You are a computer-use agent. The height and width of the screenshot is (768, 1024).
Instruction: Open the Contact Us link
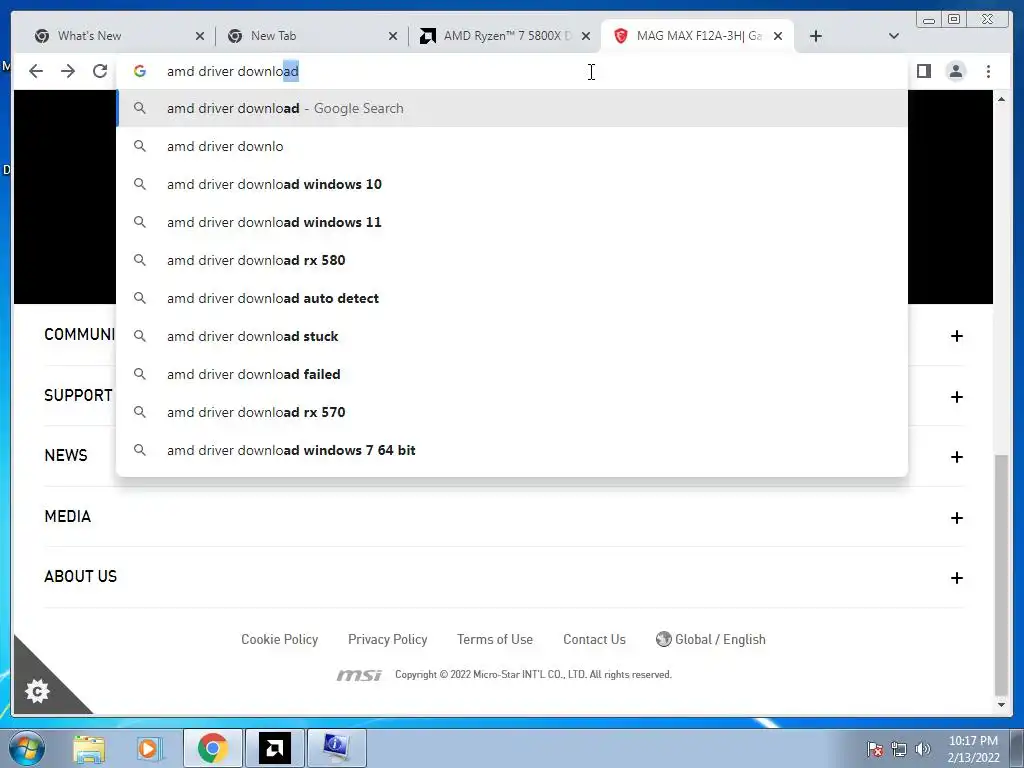(x=594, y=639)
